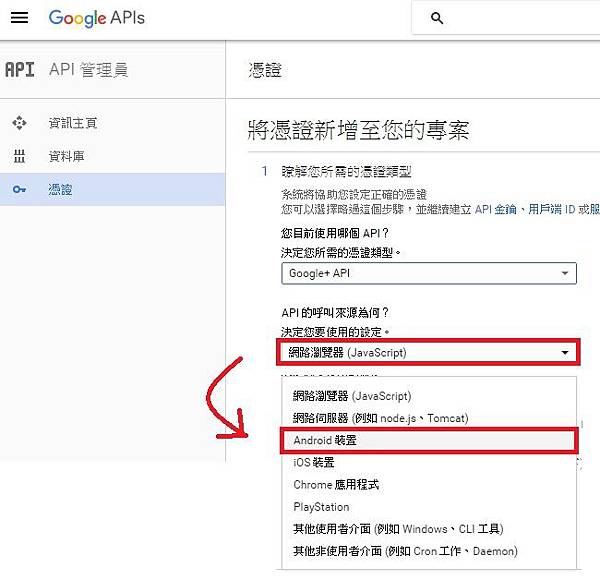
Task: Open the 網路瀏覽器 (JavaScript) dropdown
Action: tap(428, 352)
